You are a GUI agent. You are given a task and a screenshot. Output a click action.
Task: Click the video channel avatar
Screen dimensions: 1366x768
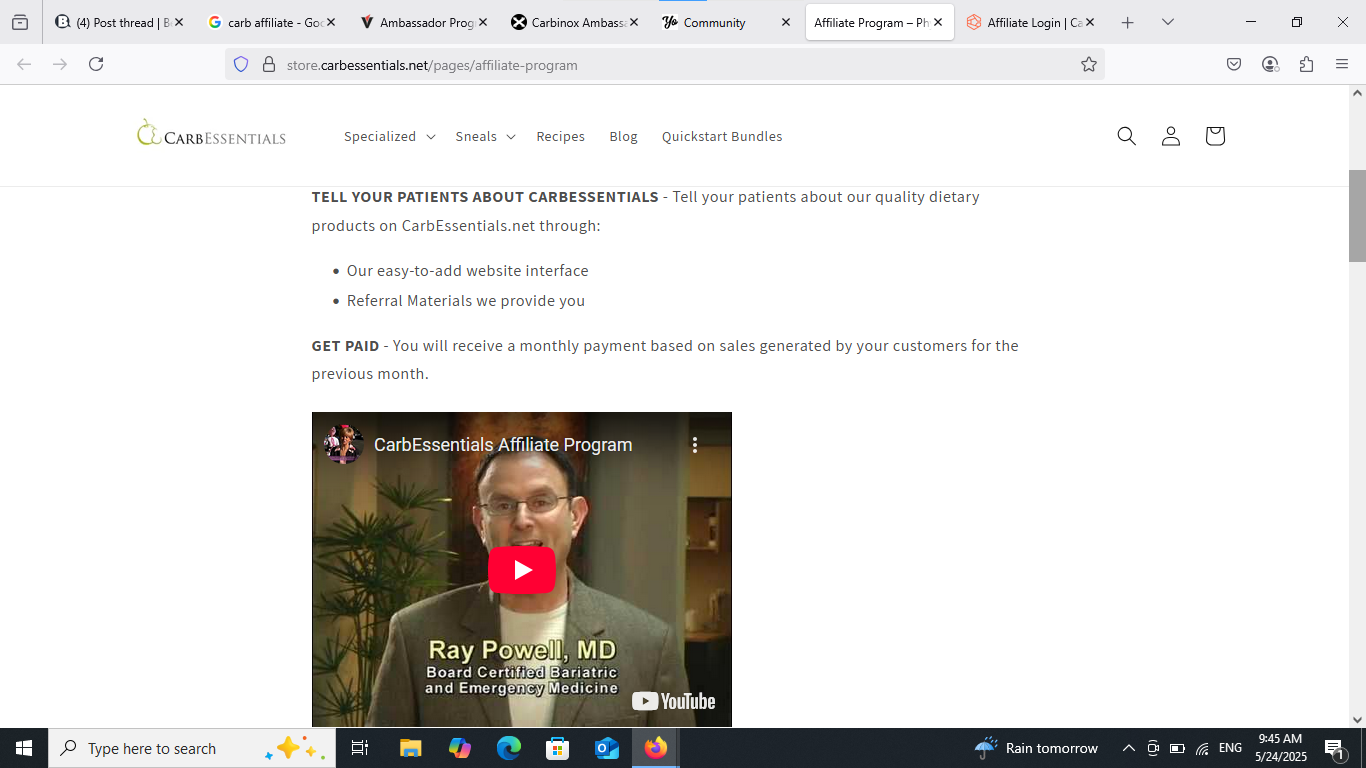pyautogui.click(x=343, y=444)
